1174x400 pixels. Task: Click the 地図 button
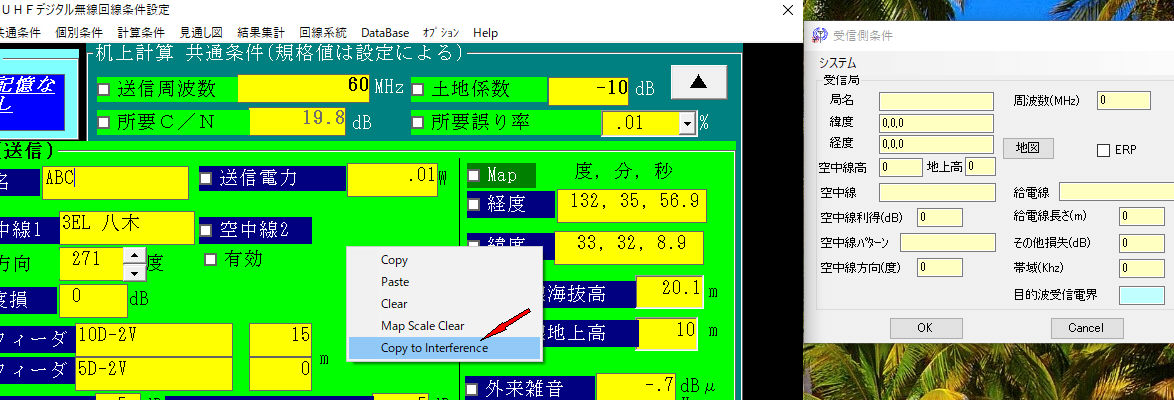point(1027,147)
